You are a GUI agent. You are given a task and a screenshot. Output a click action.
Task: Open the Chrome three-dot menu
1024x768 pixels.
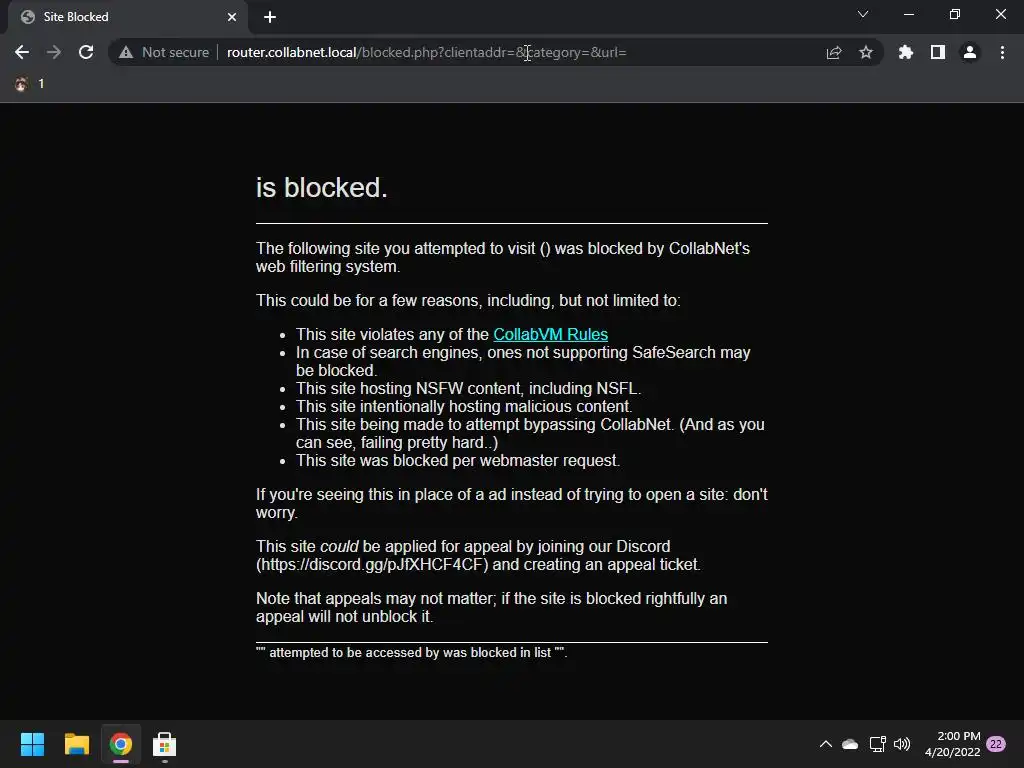click(1002, 52)
